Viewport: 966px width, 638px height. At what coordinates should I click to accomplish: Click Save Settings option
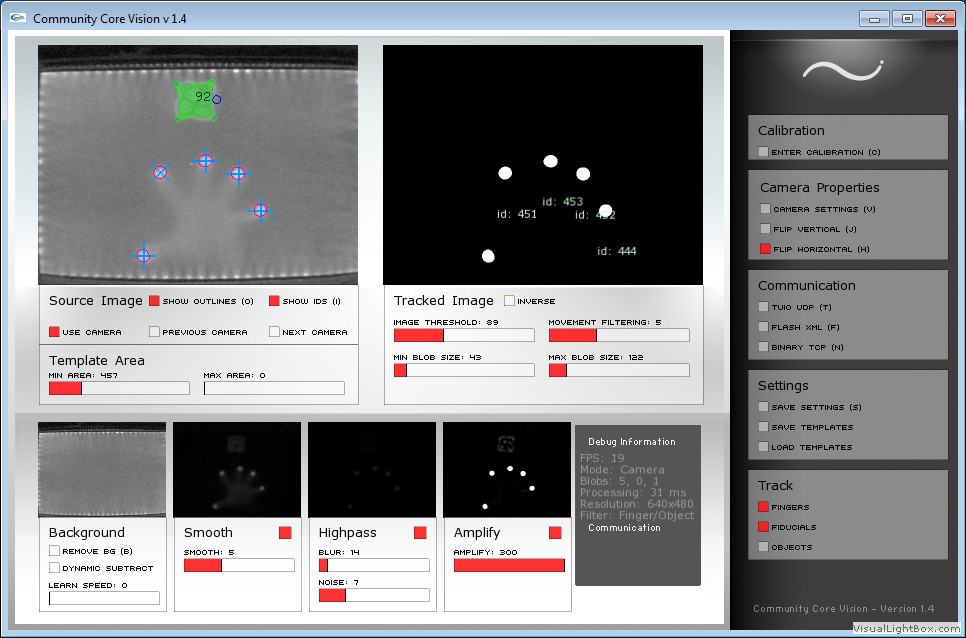[764, 407]
